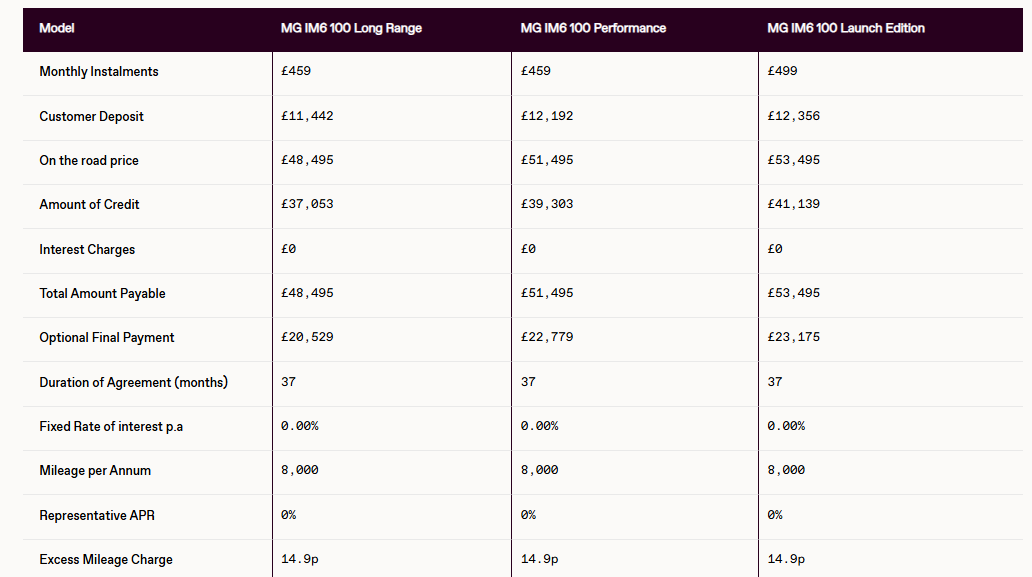Click the MG IM6 100 Launch Edition header

click(846, 28)
